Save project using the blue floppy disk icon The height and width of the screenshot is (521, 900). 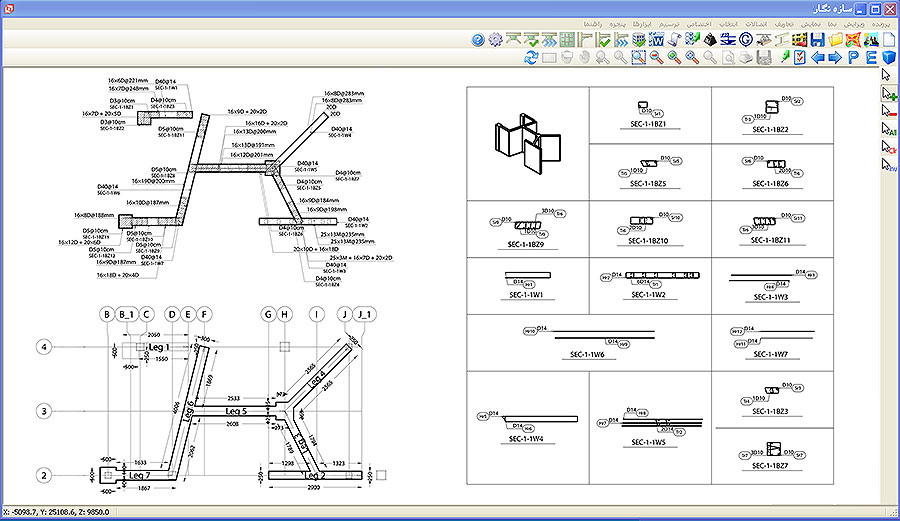tap(817, 40)
